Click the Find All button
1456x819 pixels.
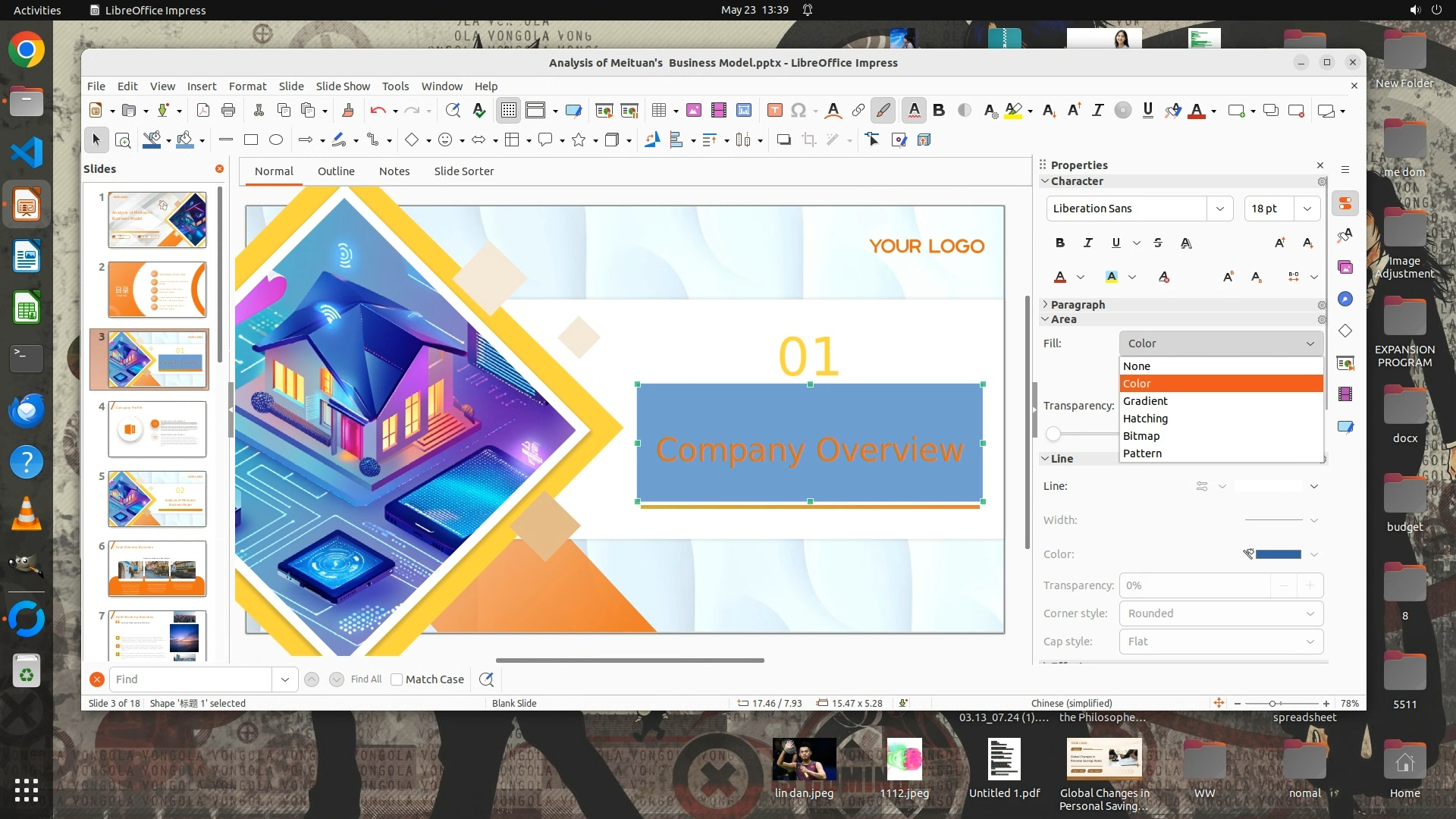click(366, 679)
